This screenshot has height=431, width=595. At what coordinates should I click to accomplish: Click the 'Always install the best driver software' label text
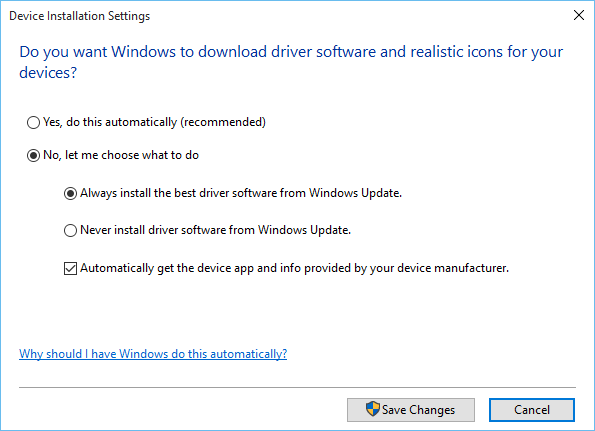(241, 193)
